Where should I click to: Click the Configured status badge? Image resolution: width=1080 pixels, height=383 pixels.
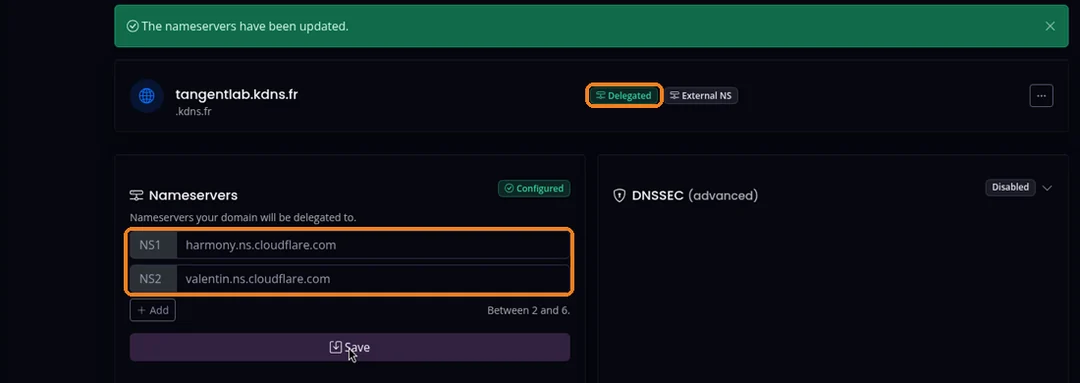534,188
